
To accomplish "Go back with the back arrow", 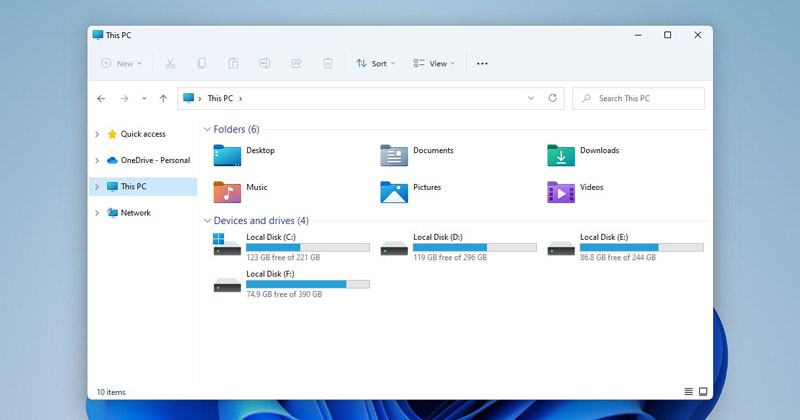I will coord(101,98).
